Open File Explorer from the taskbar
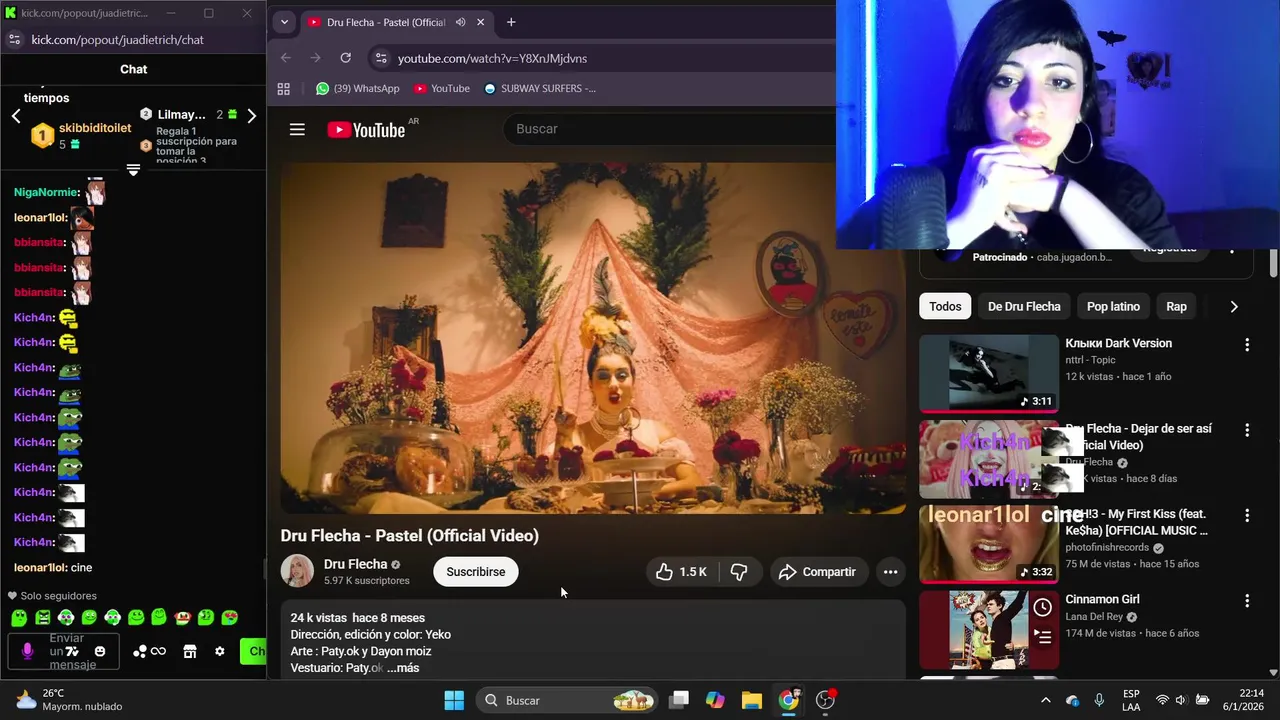The width and height of the screenshot is (1280, 720). click(x=752, y=700)
